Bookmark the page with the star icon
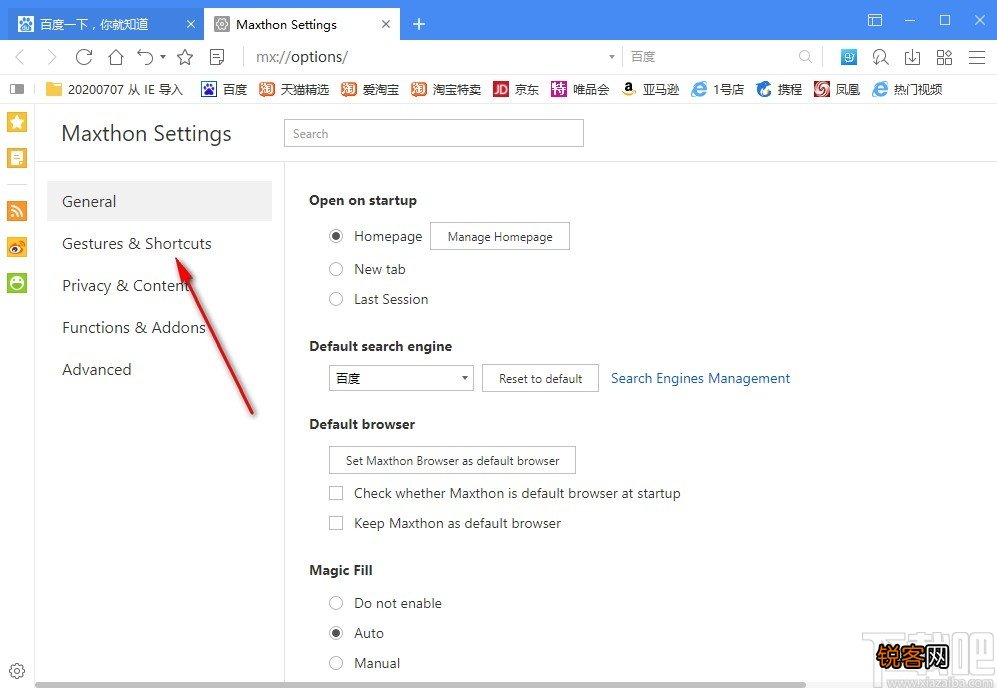 185,57
